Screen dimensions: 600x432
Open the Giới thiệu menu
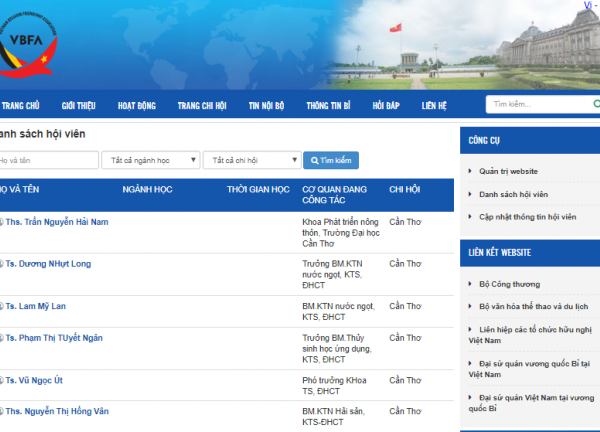coord(78,105)
